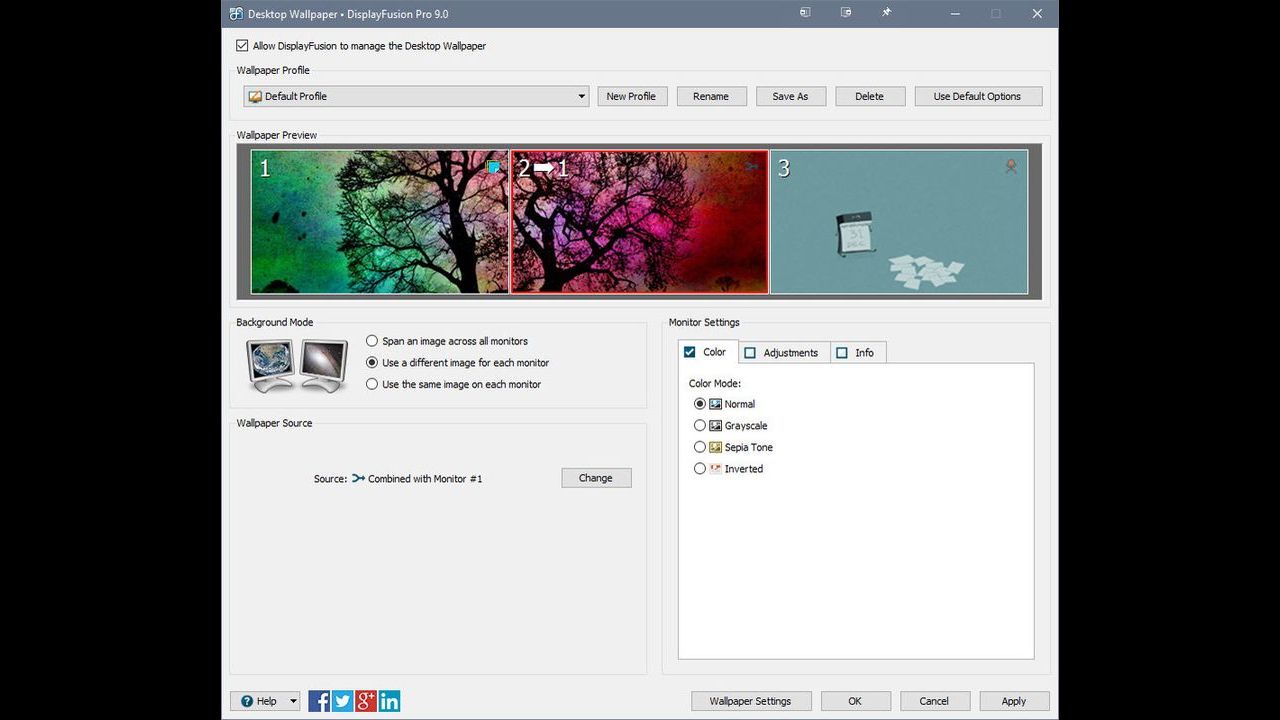Click the Cancel button
Screen dimensions: 1280x720
click(x=934, y=701)
